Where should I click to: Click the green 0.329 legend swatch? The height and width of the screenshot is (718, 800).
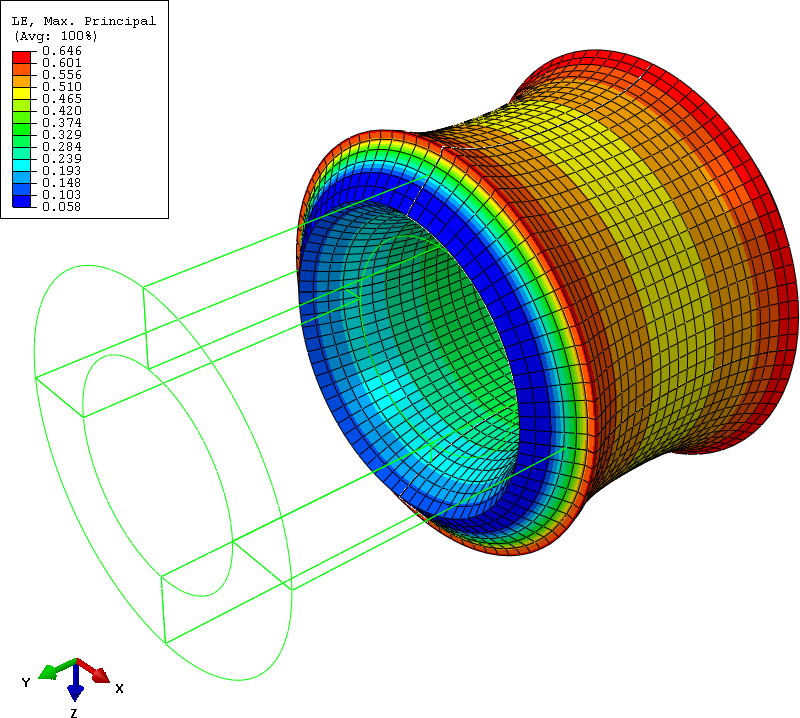tap(21, 129)
